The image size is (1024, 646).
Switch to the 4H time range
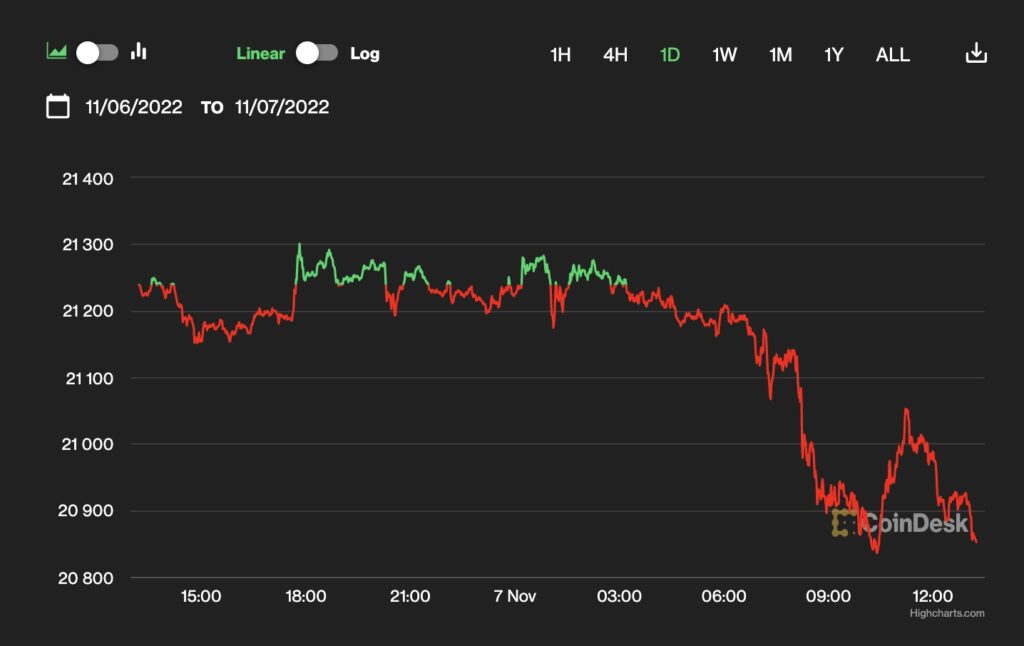[615, 55]
